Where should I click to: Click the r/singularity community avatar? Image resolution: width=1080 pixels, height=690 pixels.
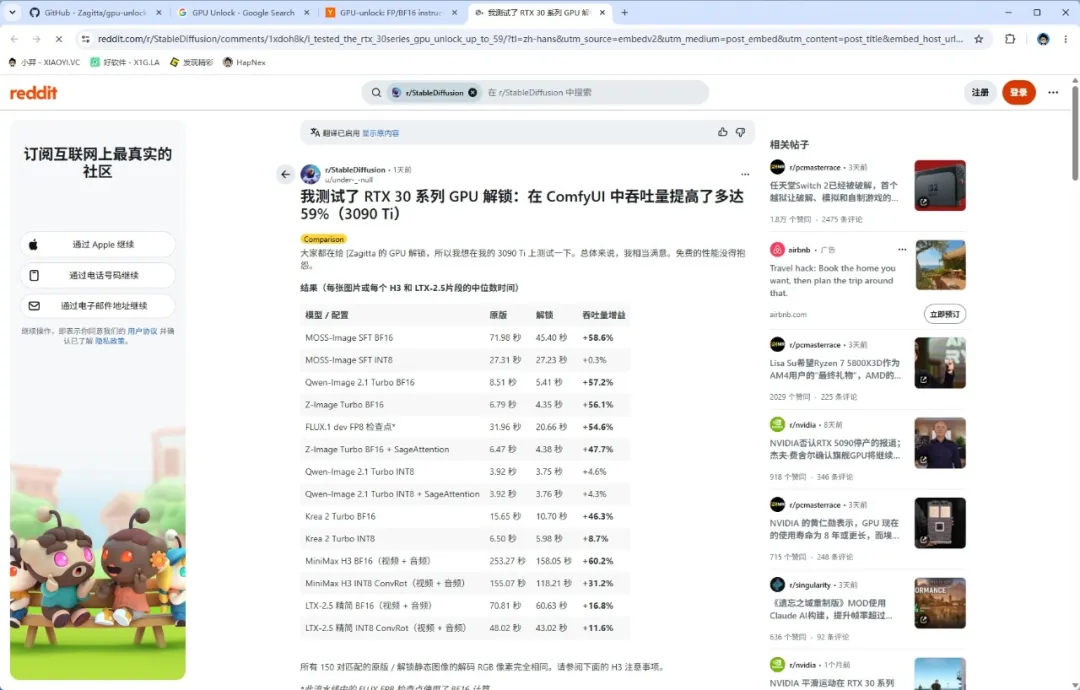(777, 585)
